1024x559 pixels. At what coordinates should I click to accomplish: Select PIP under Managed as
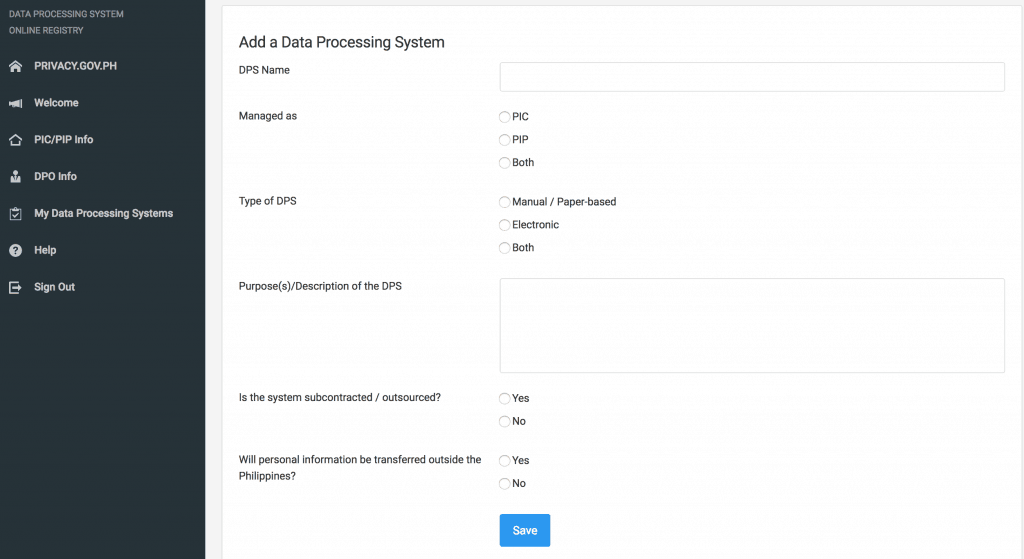[505, 140]
